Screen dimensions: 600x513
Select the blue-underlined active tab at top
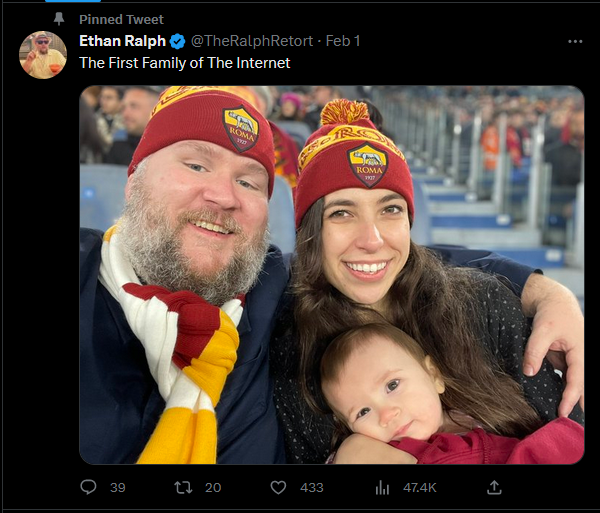point(73,1)
